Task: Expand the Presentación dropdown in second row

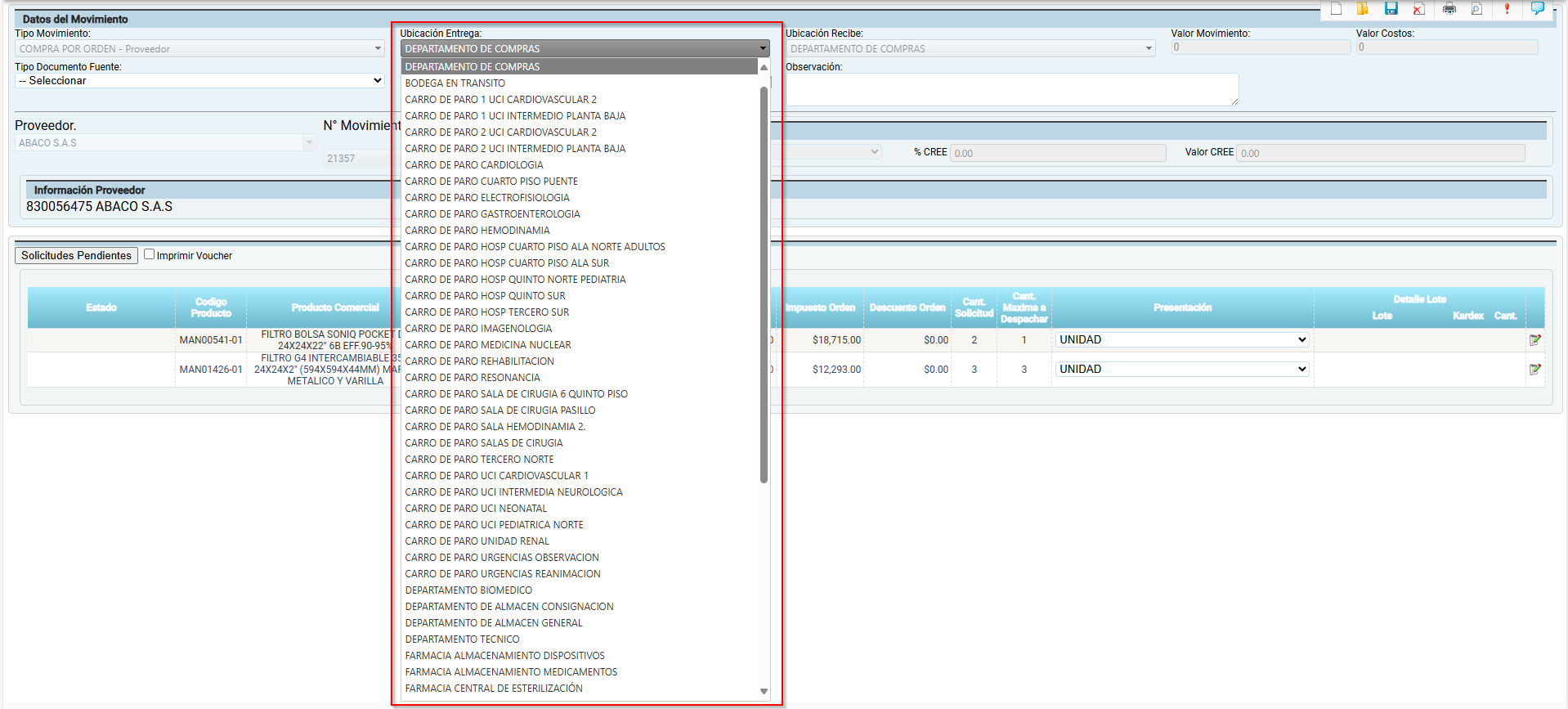Action: (x=1182, y=370)
